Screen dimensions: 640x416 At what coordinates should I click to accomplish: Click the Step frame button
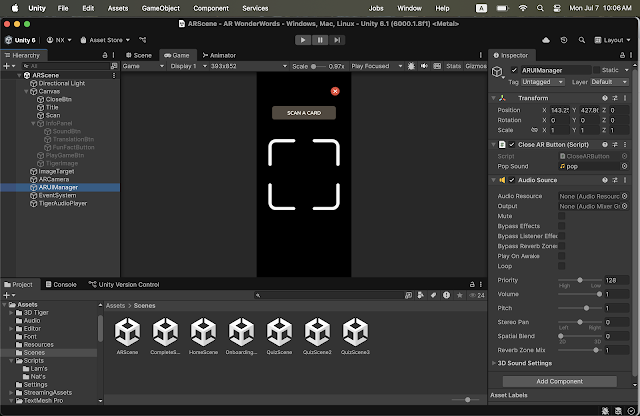(336, 40)
